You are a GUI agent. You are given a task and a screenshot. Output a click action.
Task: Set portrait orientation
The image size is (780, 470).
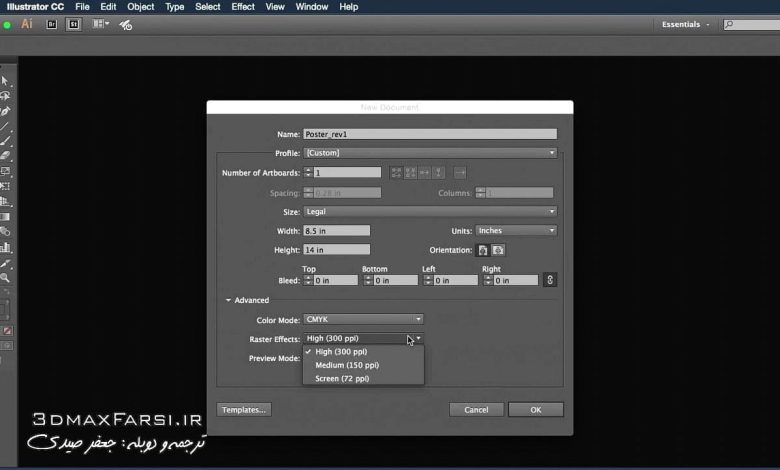(483, 250)
